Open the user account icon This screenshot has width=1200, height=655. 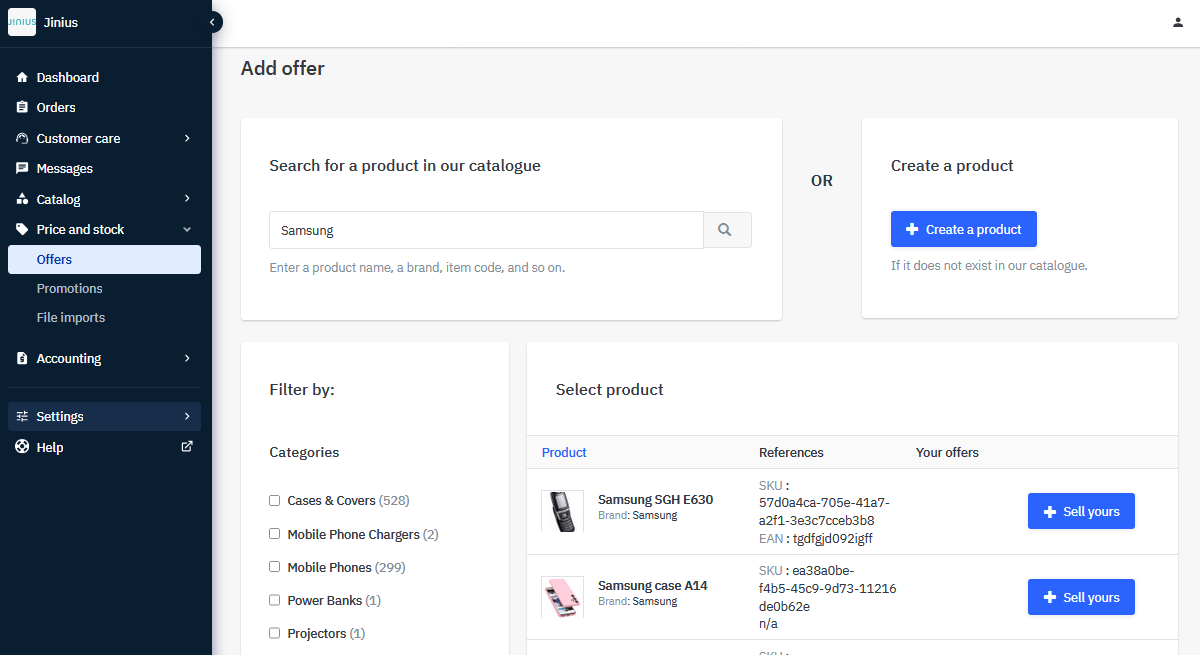[x=1178, y=23]
